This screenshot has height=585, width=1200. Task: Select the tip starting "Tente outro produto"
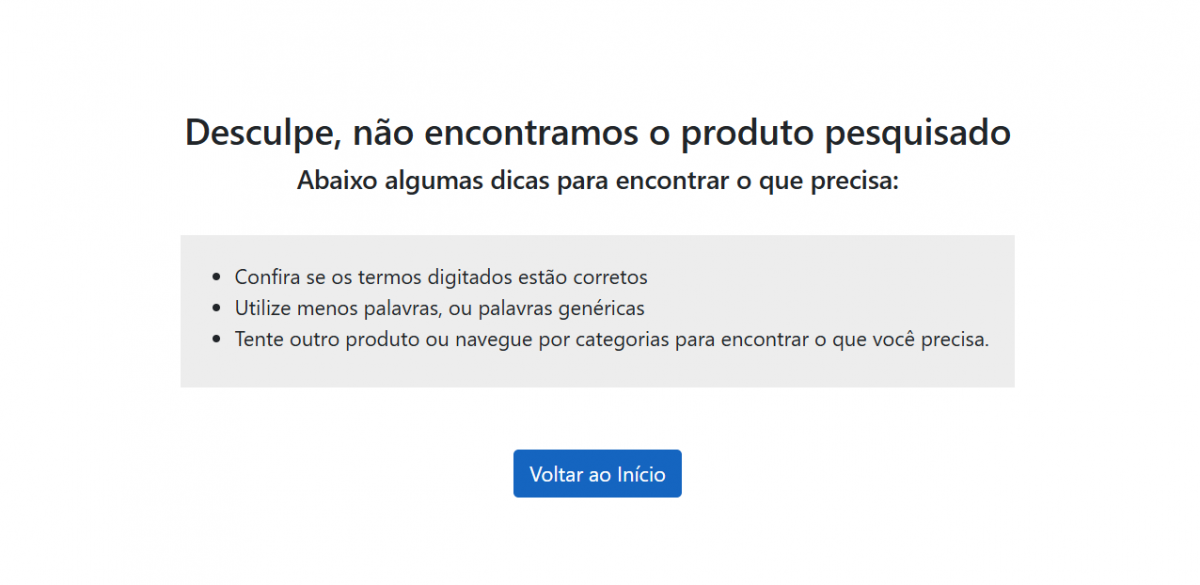point(611,339)
